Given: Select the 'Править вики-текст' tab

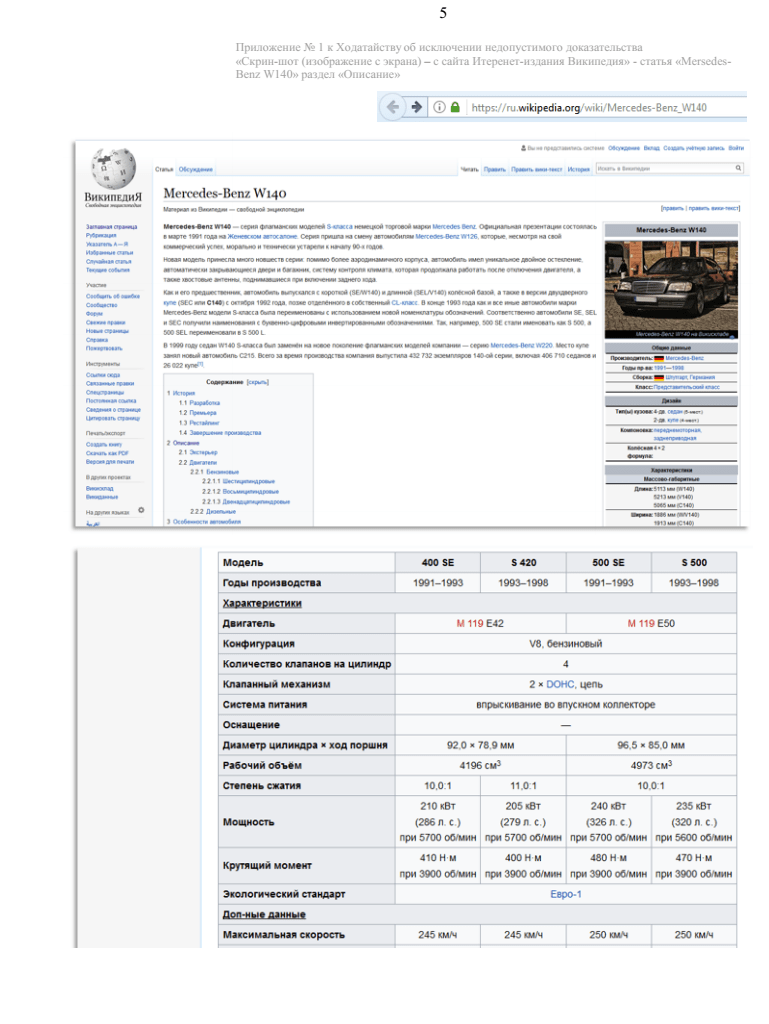Looking at the screenshot, I should tap(537, 169).
